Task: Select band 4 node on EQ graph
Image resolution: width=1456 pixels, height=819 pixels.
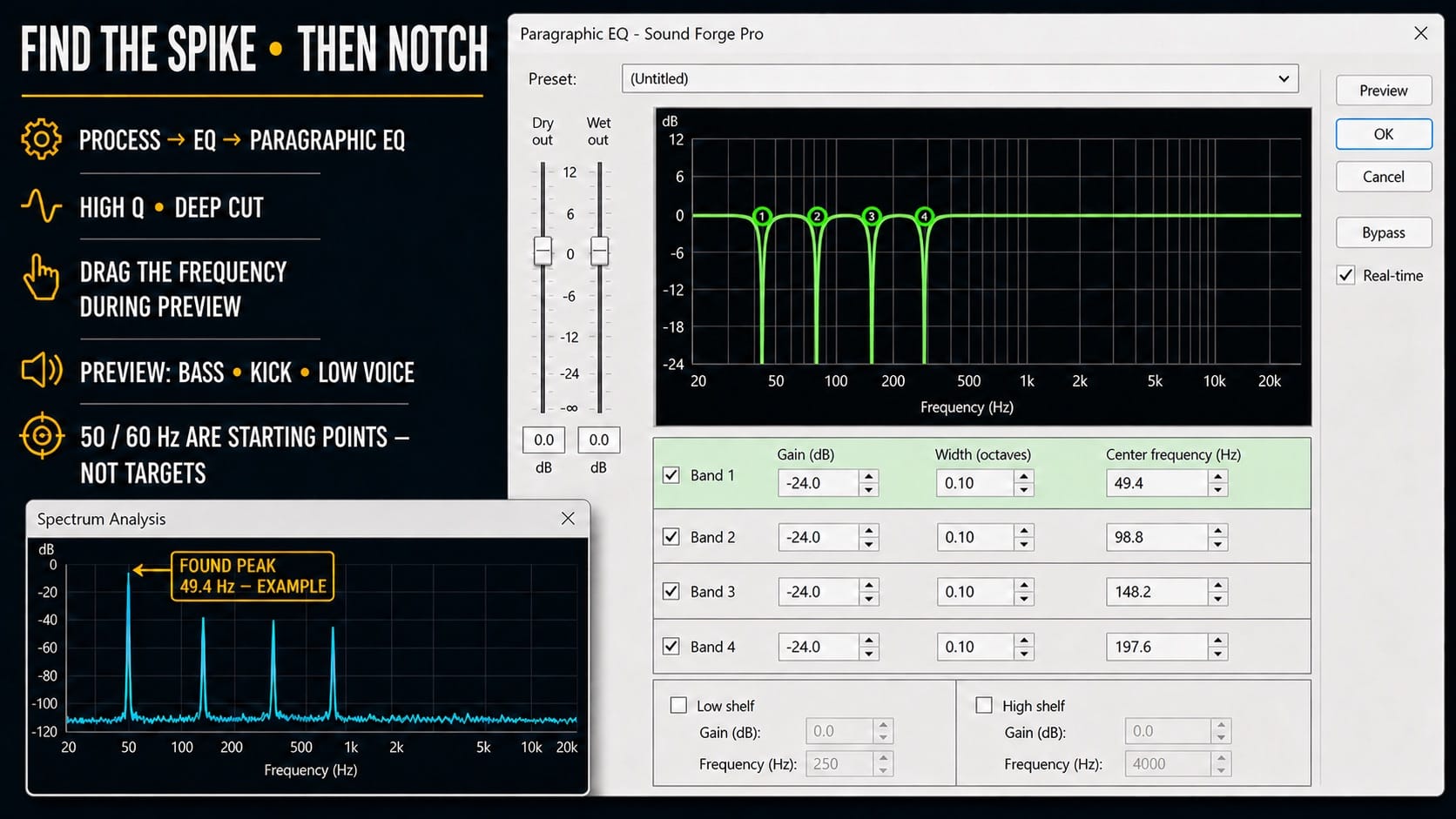Action: pyautogui.click(x=925, y=216)
